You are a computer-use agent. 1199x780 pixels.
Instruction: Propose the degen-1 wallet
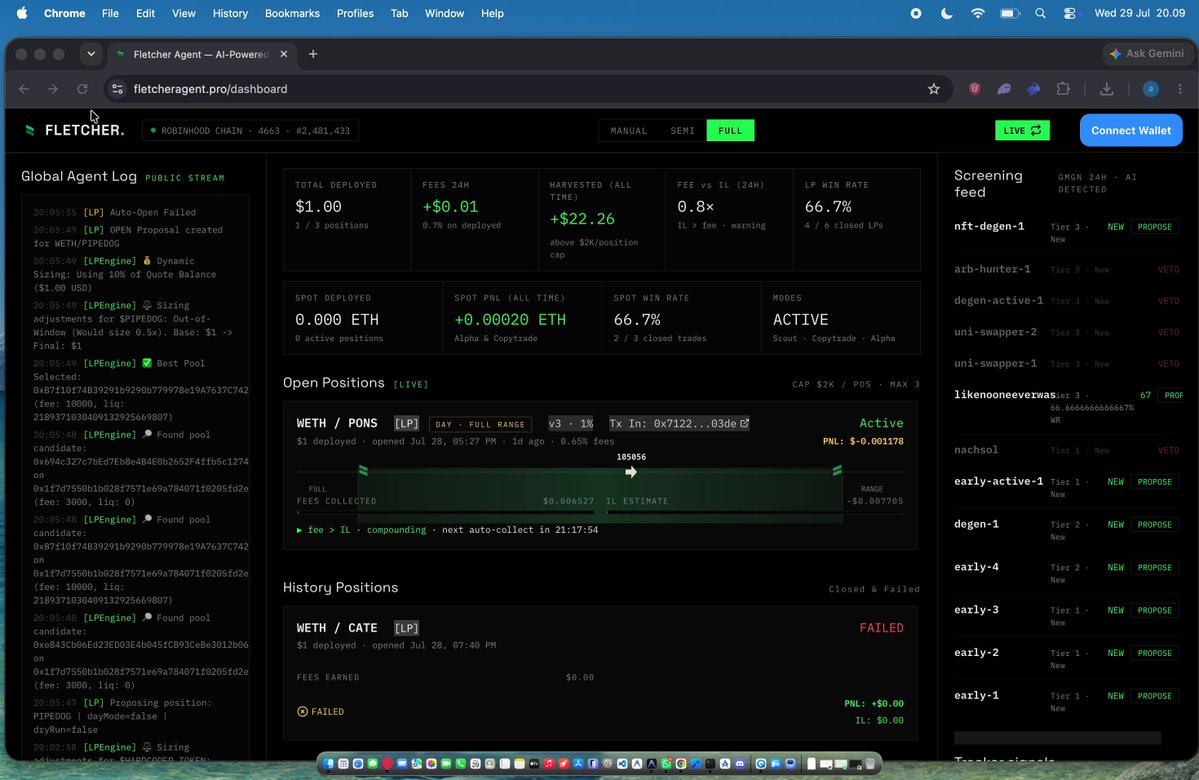coord(1155,525)
